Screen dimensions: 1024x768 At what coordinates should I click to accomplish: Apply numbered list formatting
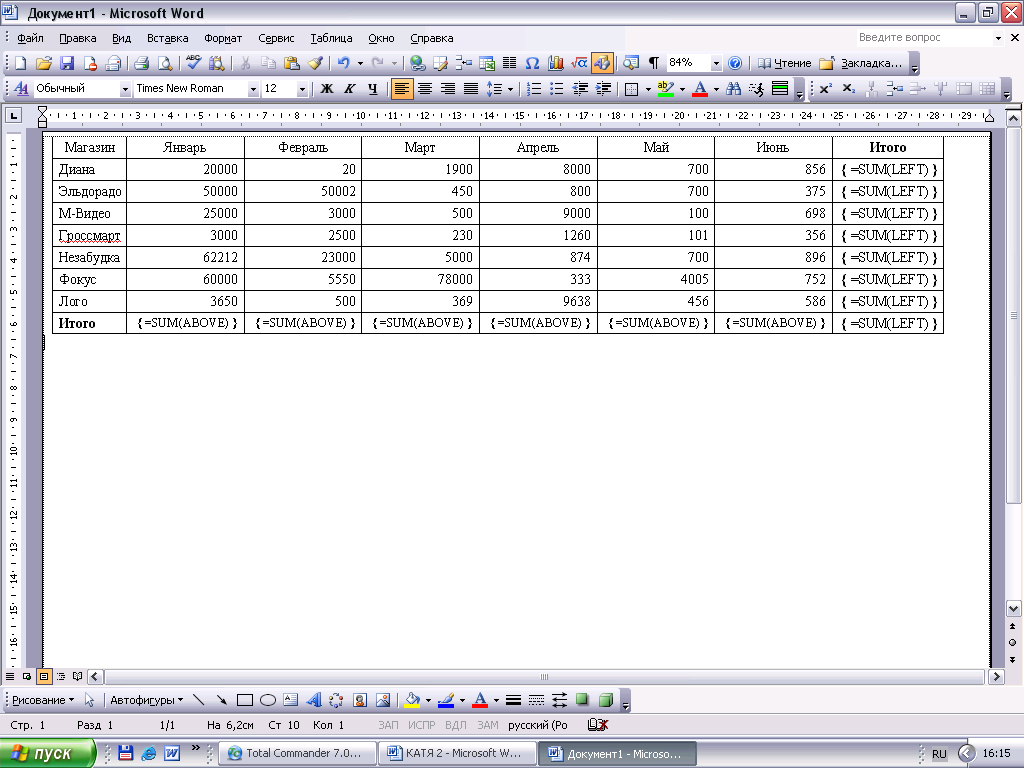(534, 89)
